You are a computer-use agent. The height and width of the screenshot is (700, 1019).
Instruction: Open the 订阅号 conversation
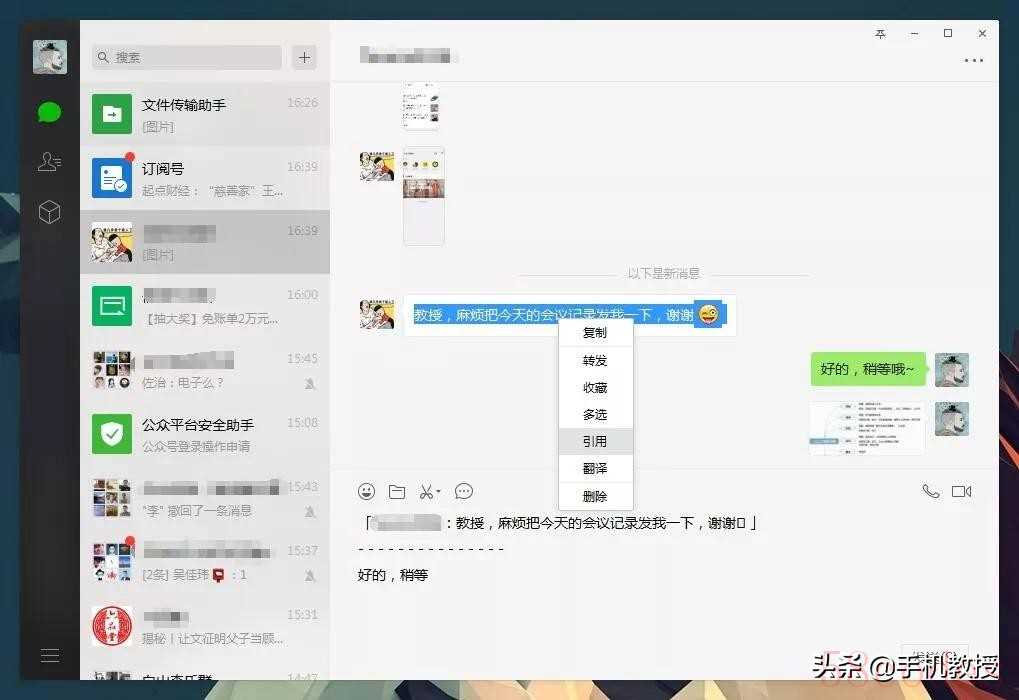205,178
